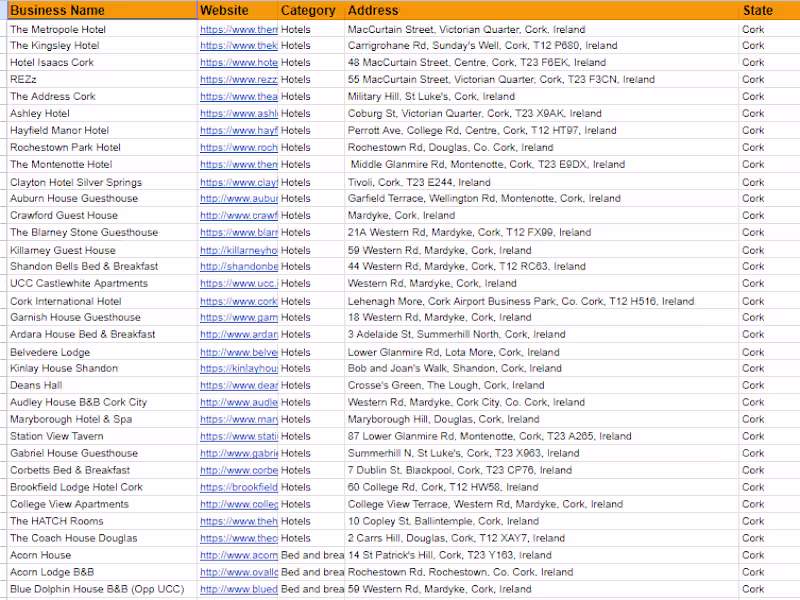Image resolution: width=800 pixels, height=600 pixels.
Task: Select address 14 St Patrick's Hill cell
Action: tap(542, 555)
